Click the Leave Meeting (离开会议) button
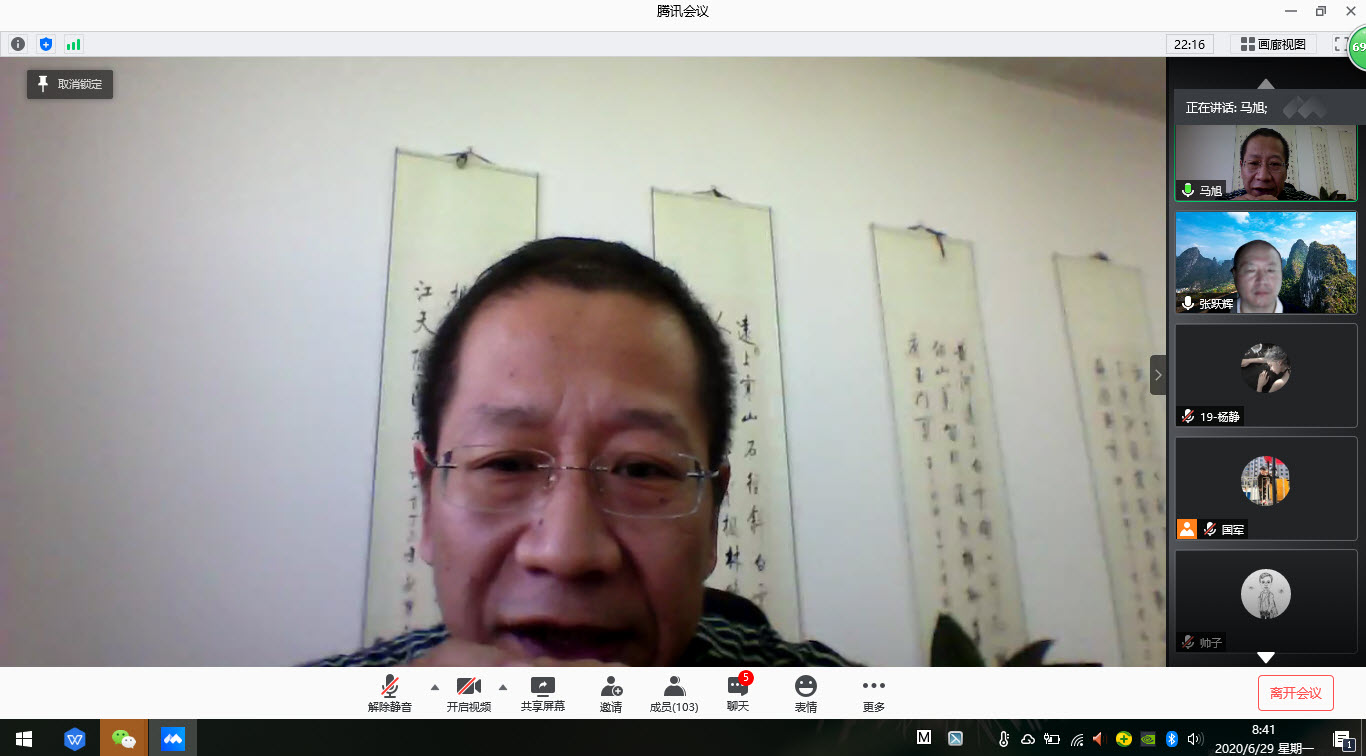 coord(1295,693)
